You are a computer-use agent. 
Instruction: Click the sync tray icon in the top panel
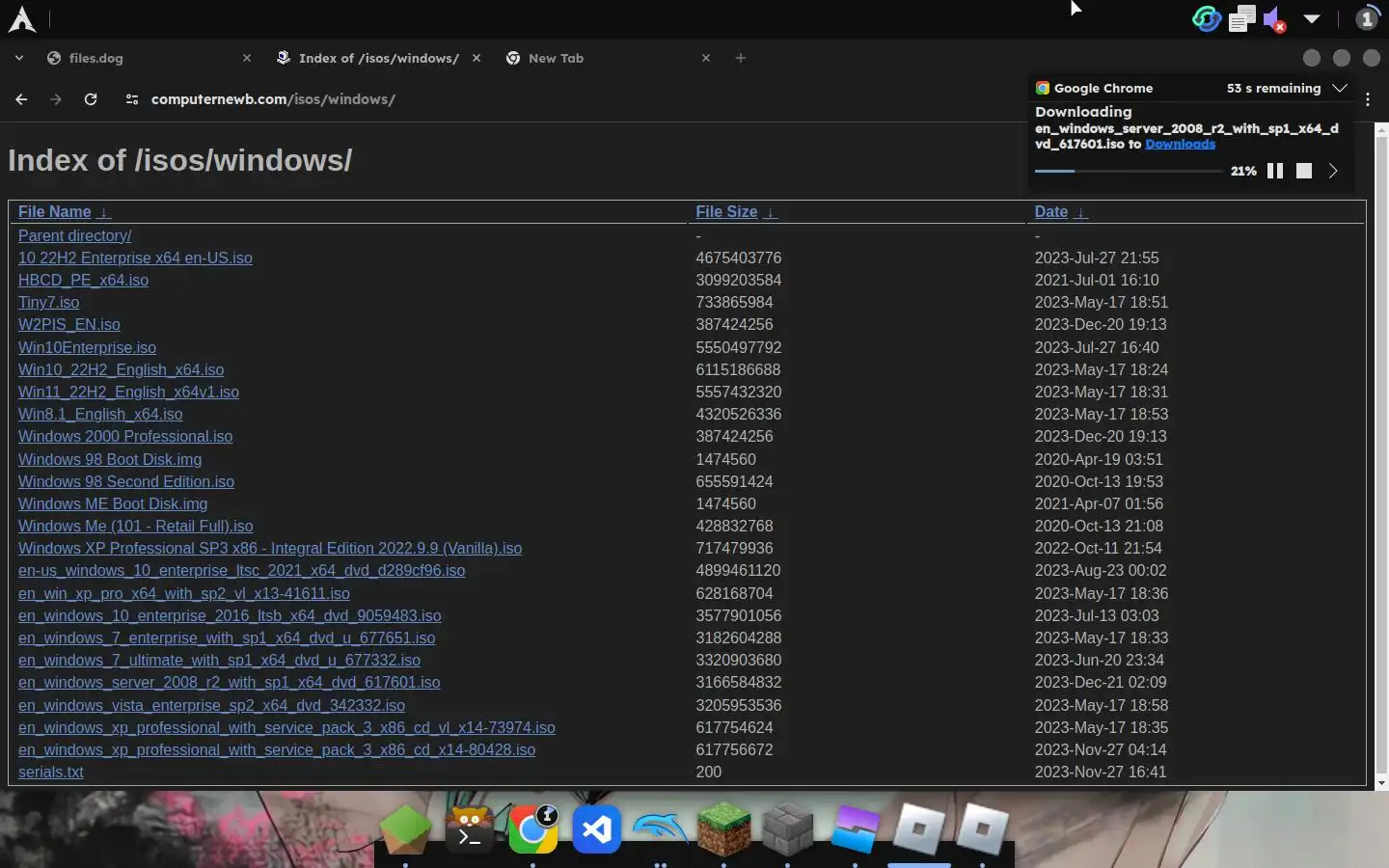(1206, 18)
